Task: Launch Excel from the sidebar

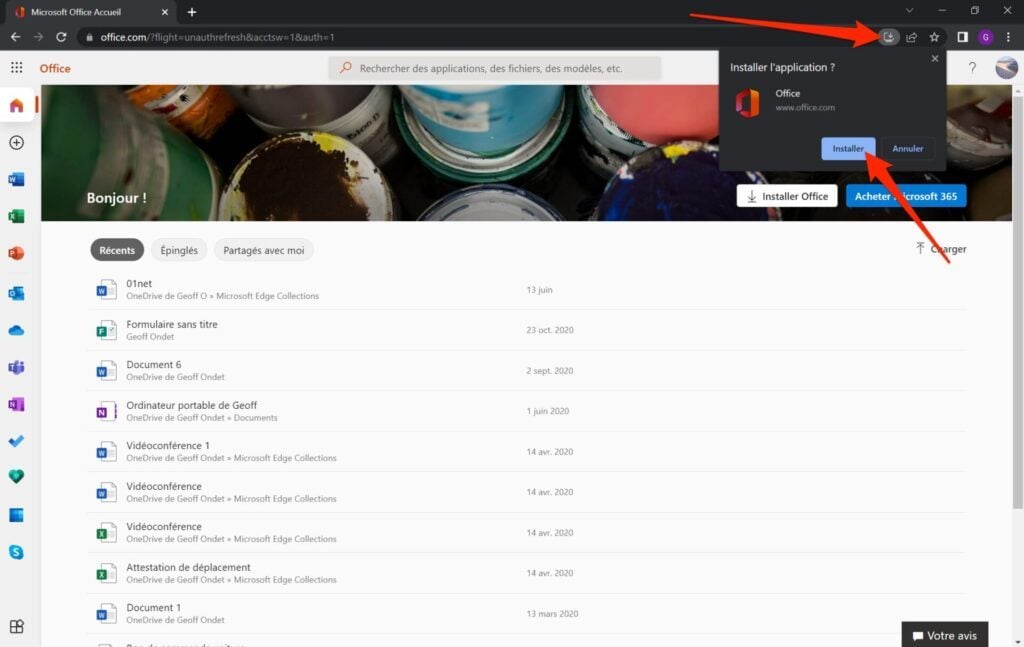Action: 16,216
